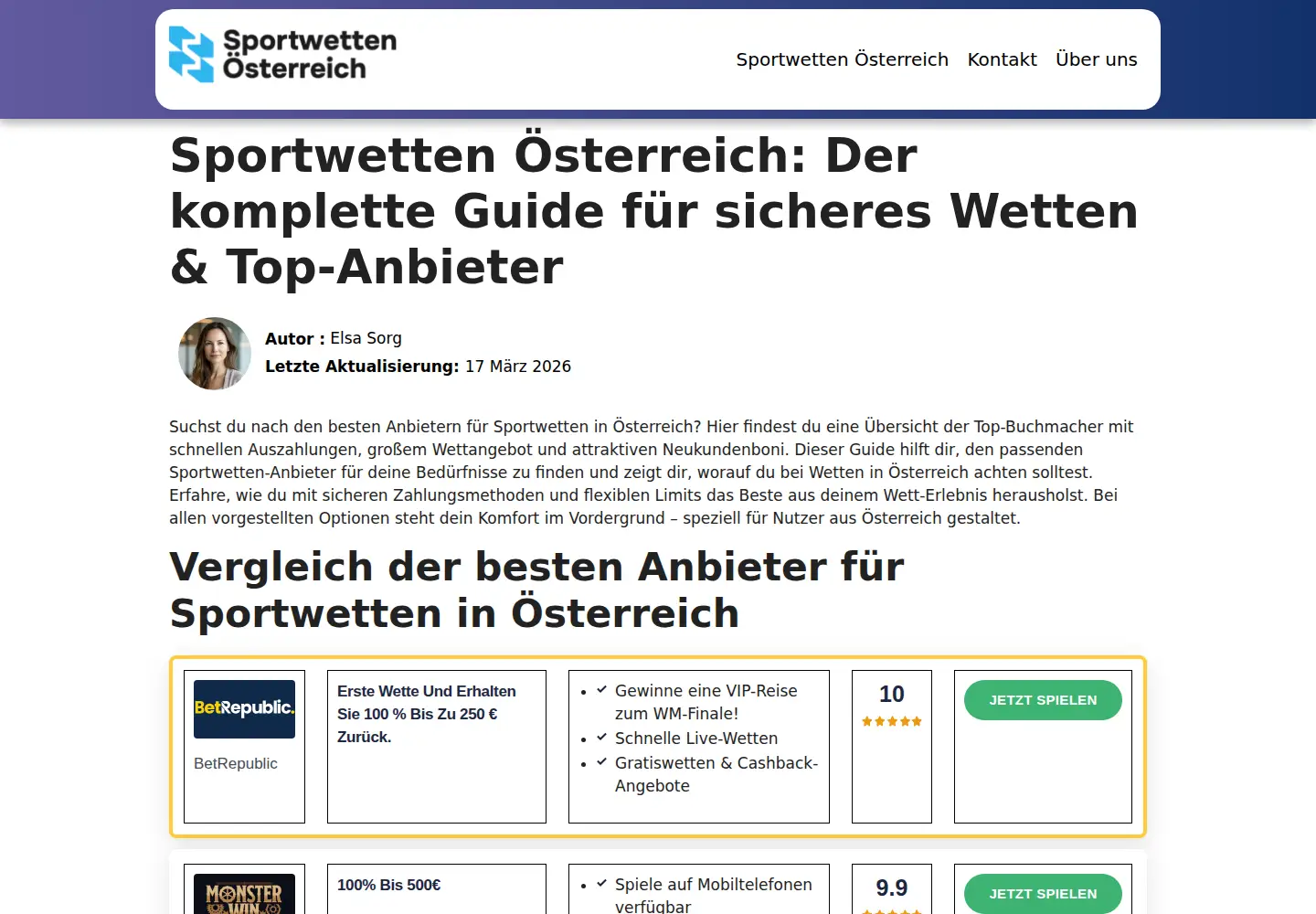
Task: Click the BetRepublic name text
Action: pos(236,763)
